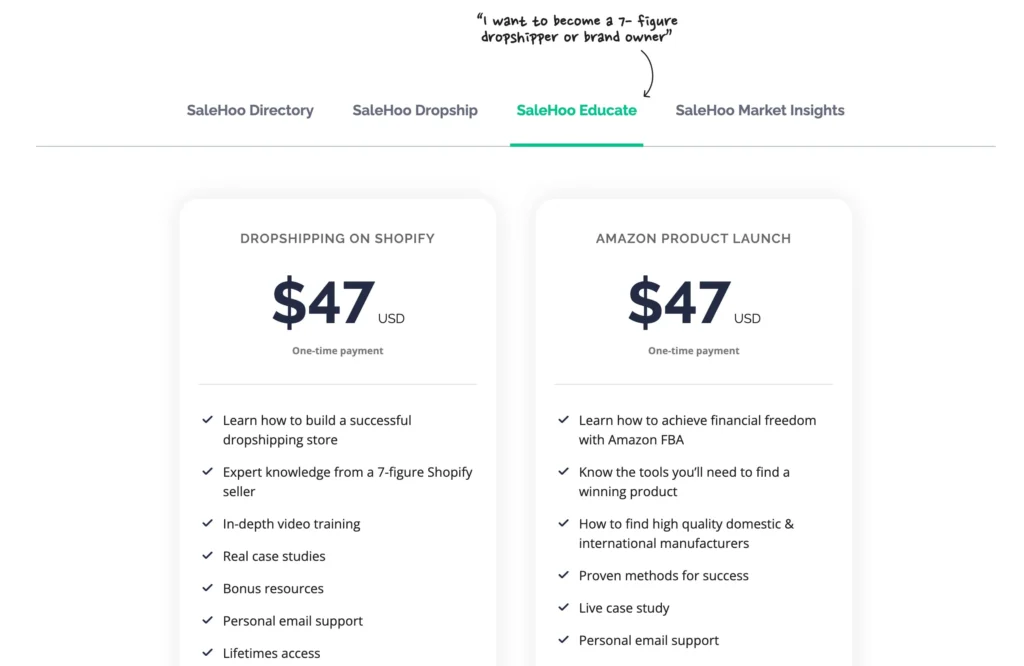This screenshot has height=666, width=1024.
Task: Click the handwritten '7-figure dropshipper' quote
Action: tap(578, 29)
